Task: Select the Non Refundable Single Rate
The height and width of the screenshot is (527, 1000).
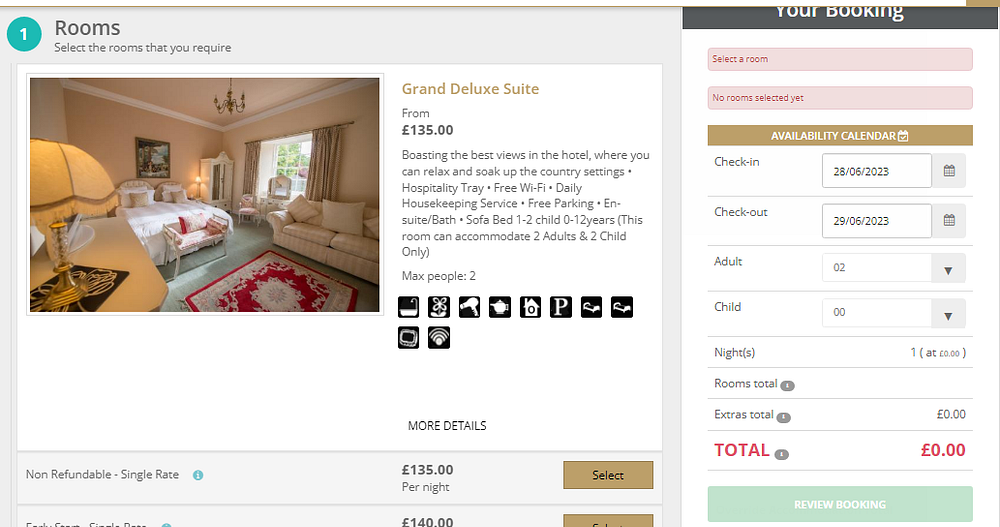Action: coord(608,475)
